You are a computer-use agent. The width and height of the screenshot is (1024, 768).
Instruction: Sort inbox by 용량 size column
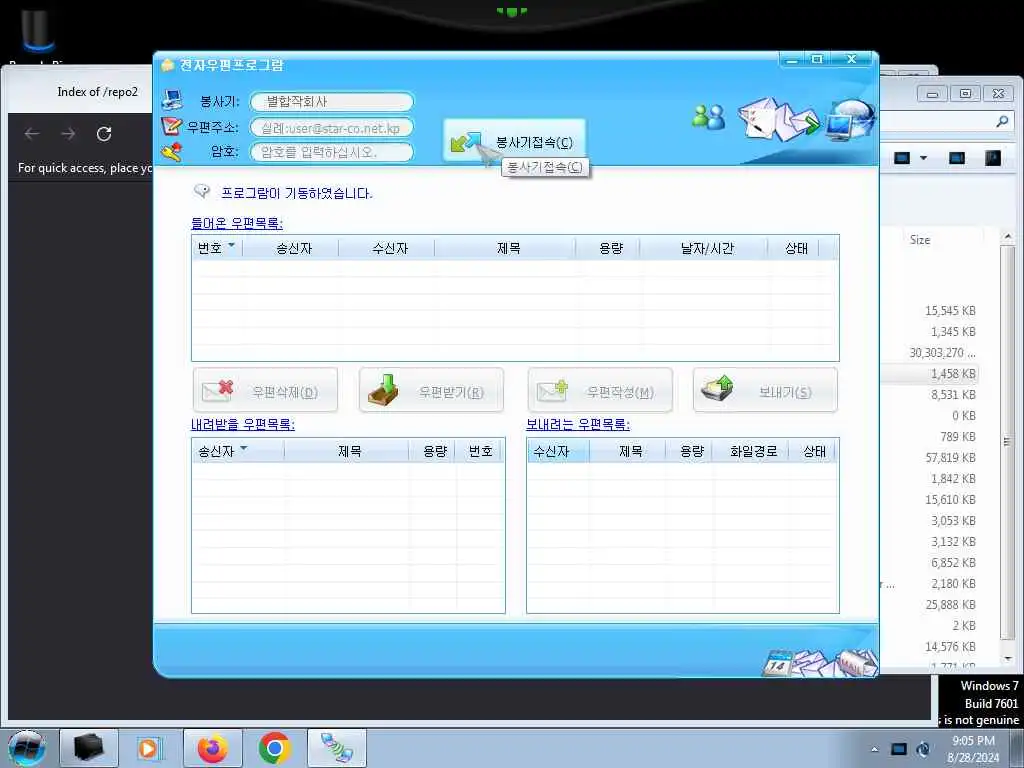(607, 248)
